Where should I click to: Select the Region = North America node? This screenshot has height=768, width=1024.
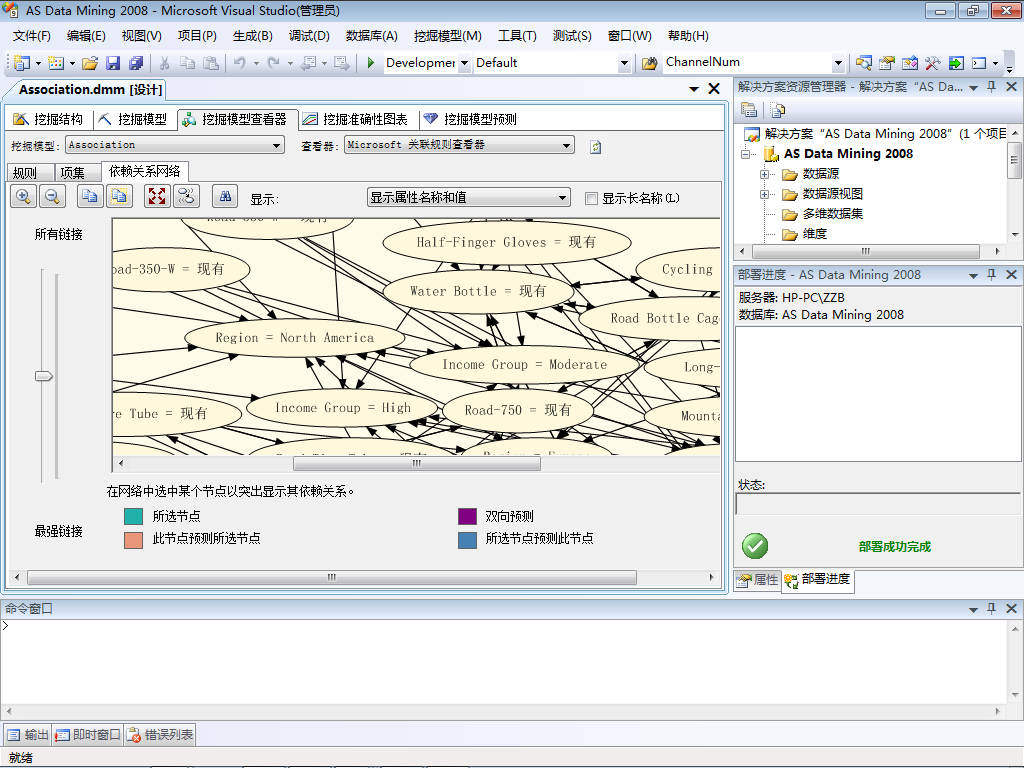pyautogui.click(x=295, y=338)
